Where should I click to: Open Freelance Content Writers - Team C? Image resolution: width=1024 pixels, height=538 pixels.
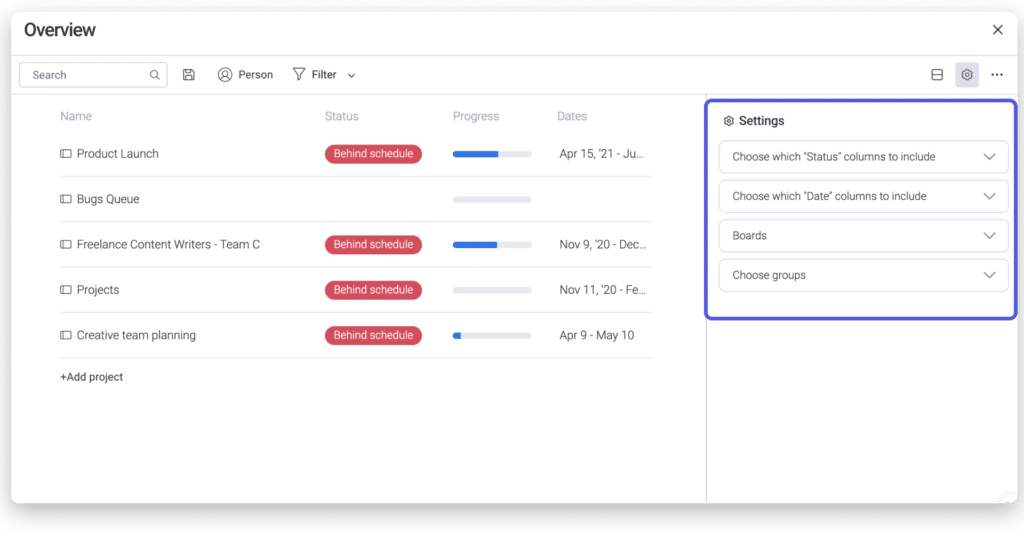(x=168, y=244)
